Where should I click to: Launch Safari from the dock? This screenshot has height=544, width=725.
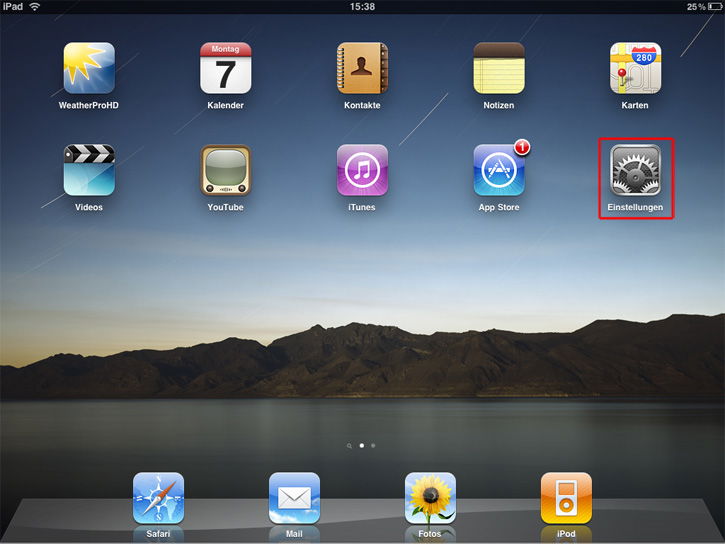158,498
